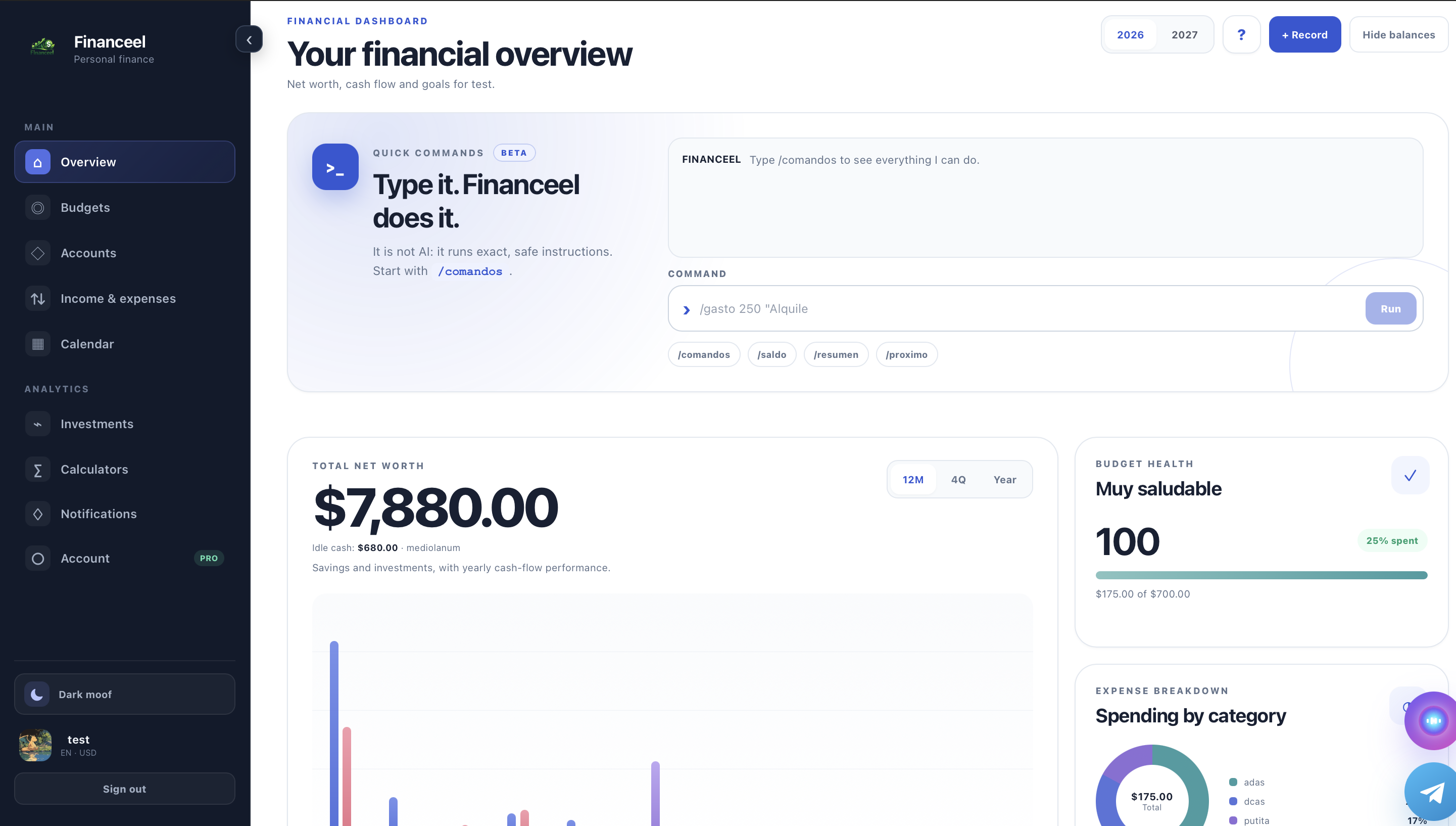Click the BETA badge
This screenshot has width=1456, height=826.
(x=514, y=153)
